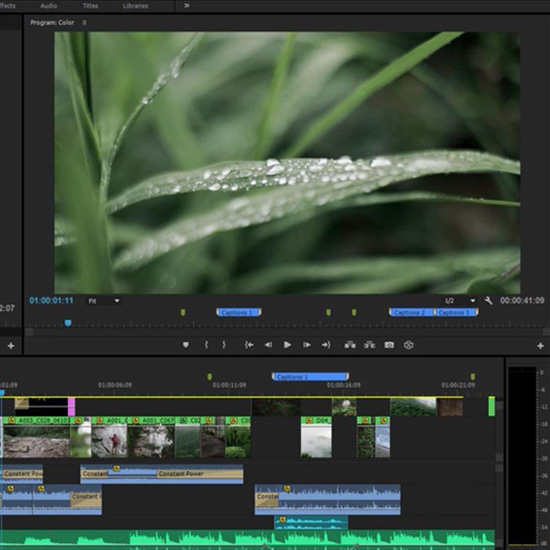Image resolution: width=550 pixels, height=550 pixels.
Task: Go to Out point in the transport controls
Action: [326, 345]
